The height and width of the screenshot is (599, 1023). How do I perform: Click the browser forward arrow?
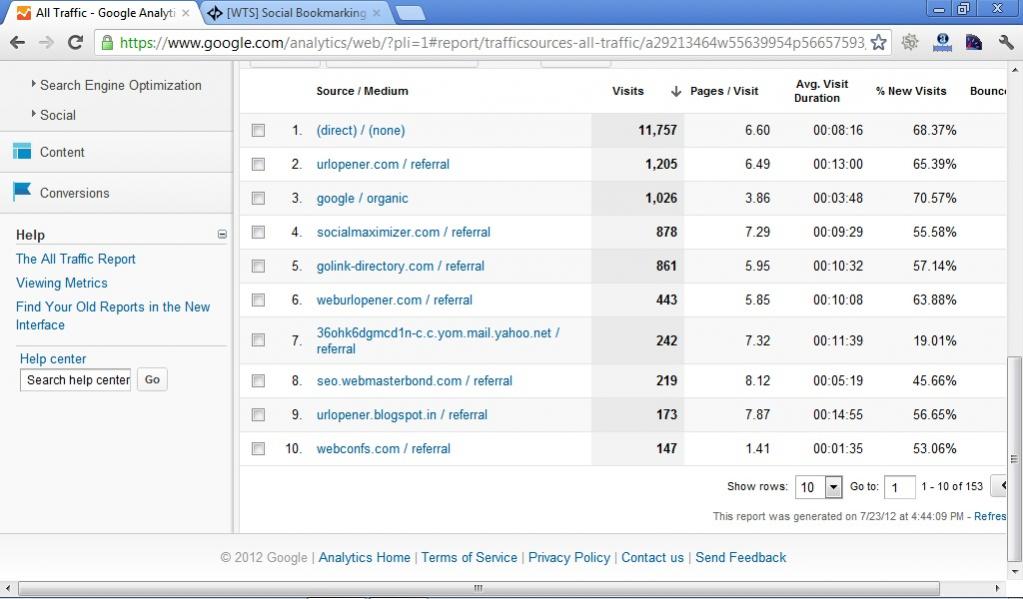[46, 43]
